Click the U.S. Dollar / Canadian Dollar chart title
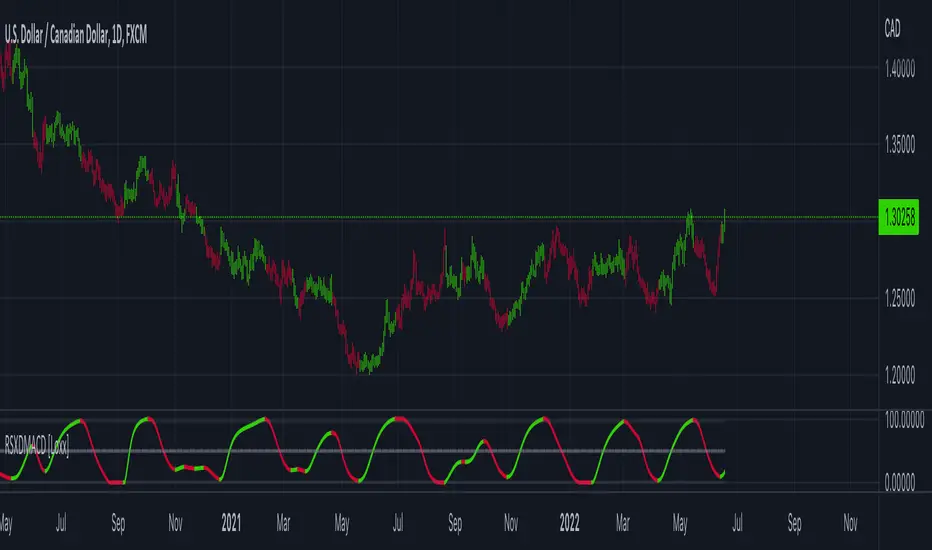 75,35
